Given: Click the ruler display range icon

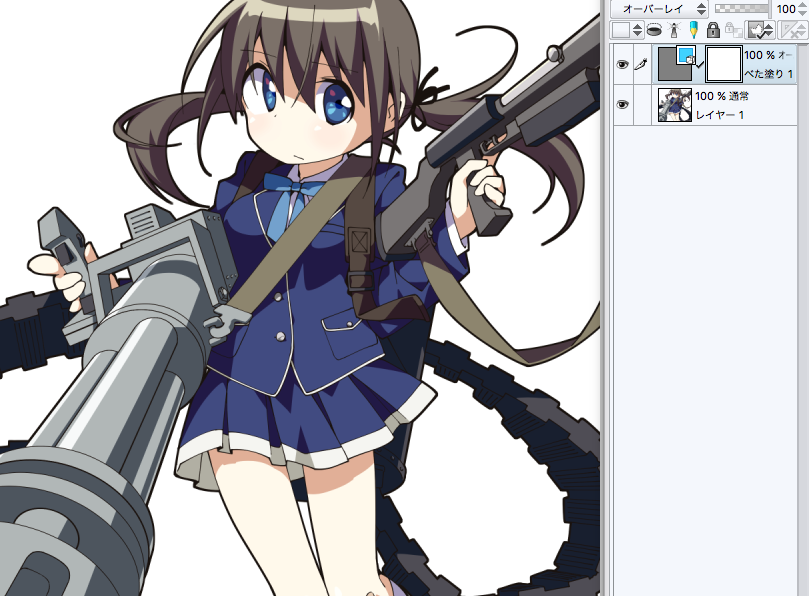Looking at the screenshot, I should coord(792,30).
